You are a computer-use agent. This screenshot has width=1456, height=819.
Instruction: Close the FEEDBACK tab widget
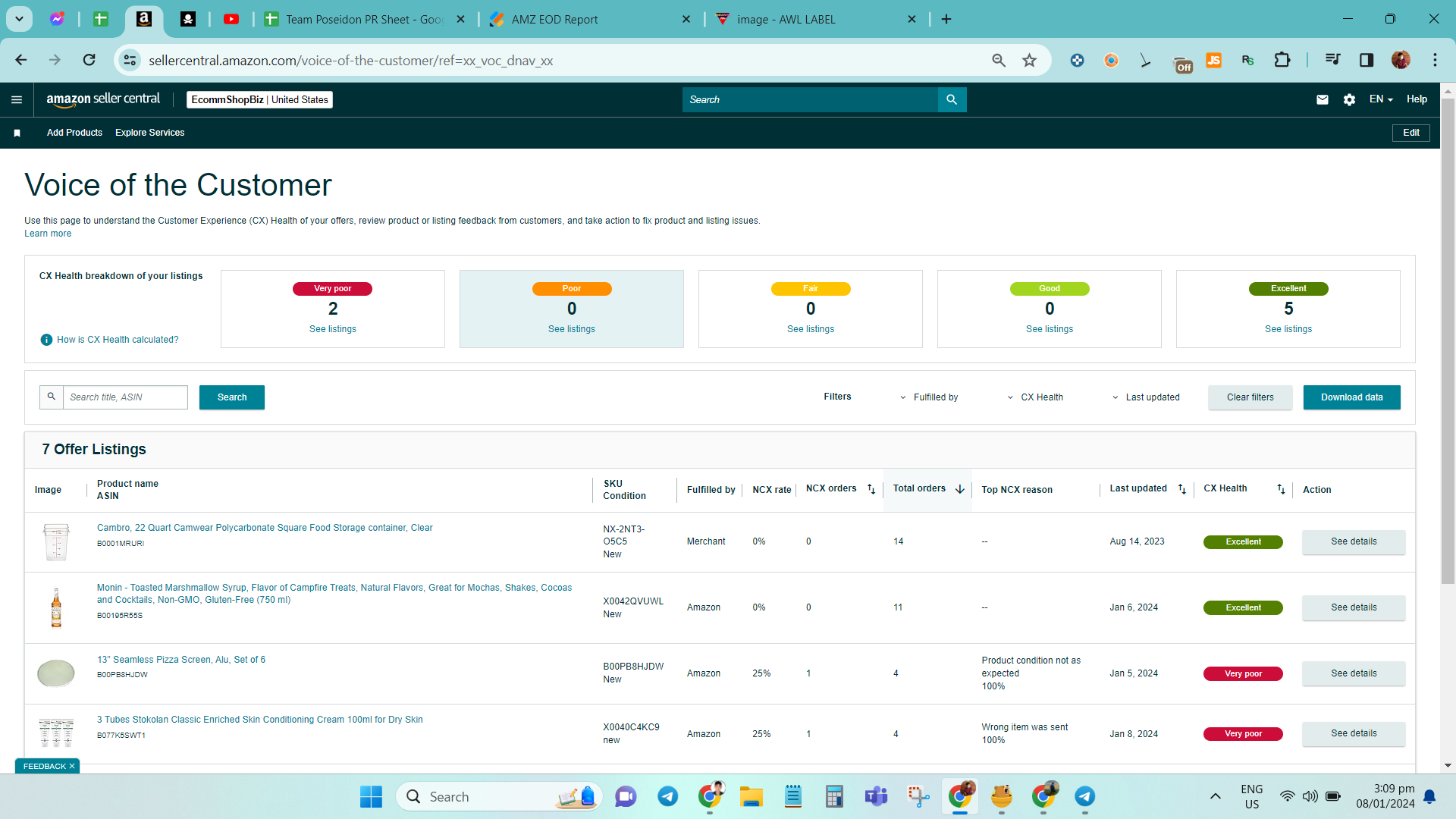72,766
